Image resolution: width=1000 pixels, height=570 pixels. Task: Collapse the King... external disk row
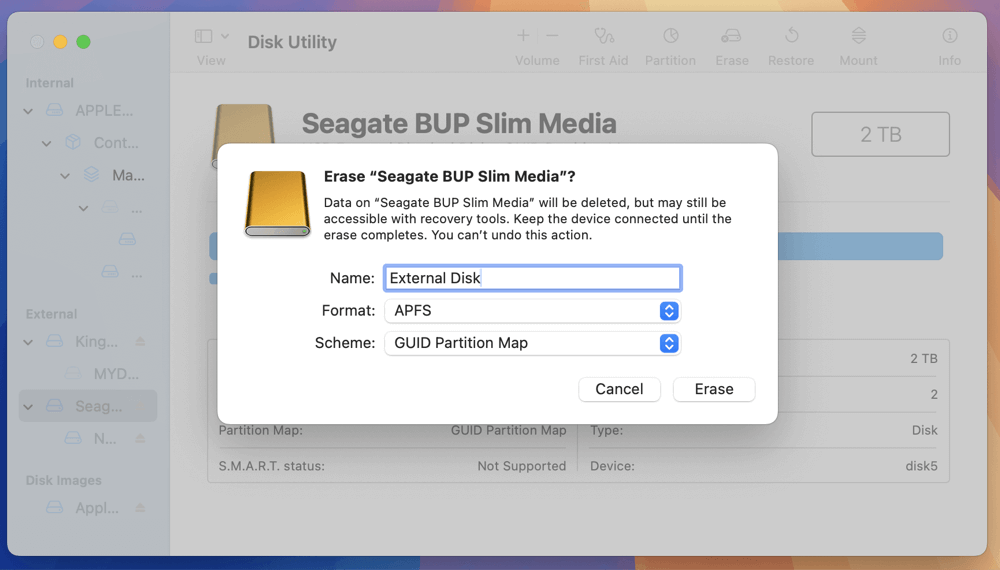pos(28,342)
